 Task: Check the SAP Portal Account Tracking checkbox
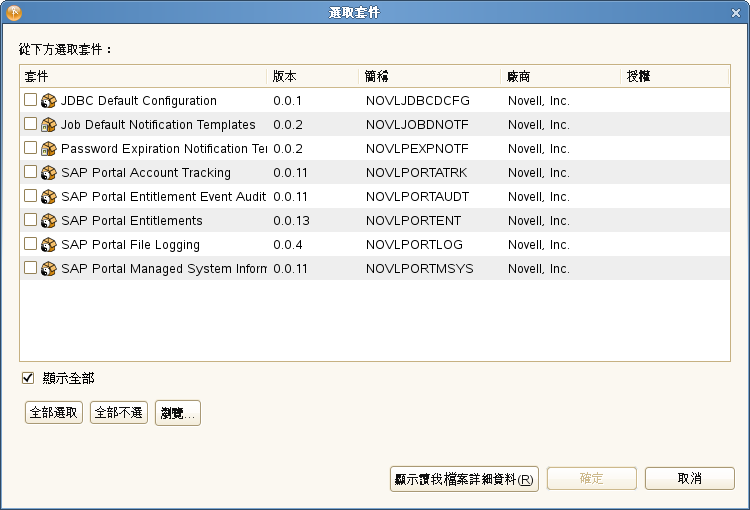[30, 171]
